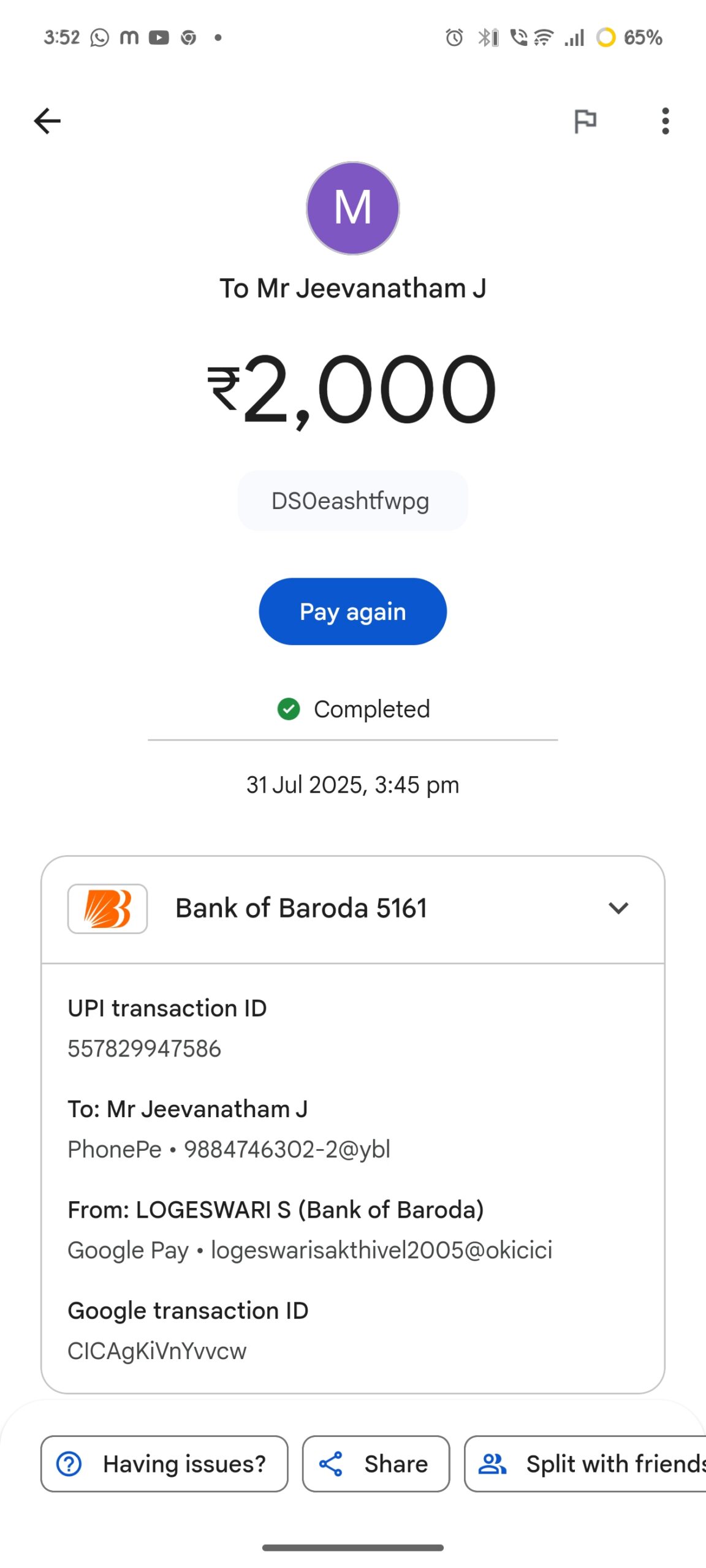
Task: Tap the question mark help icon
Action: [x=69, y=1464]
